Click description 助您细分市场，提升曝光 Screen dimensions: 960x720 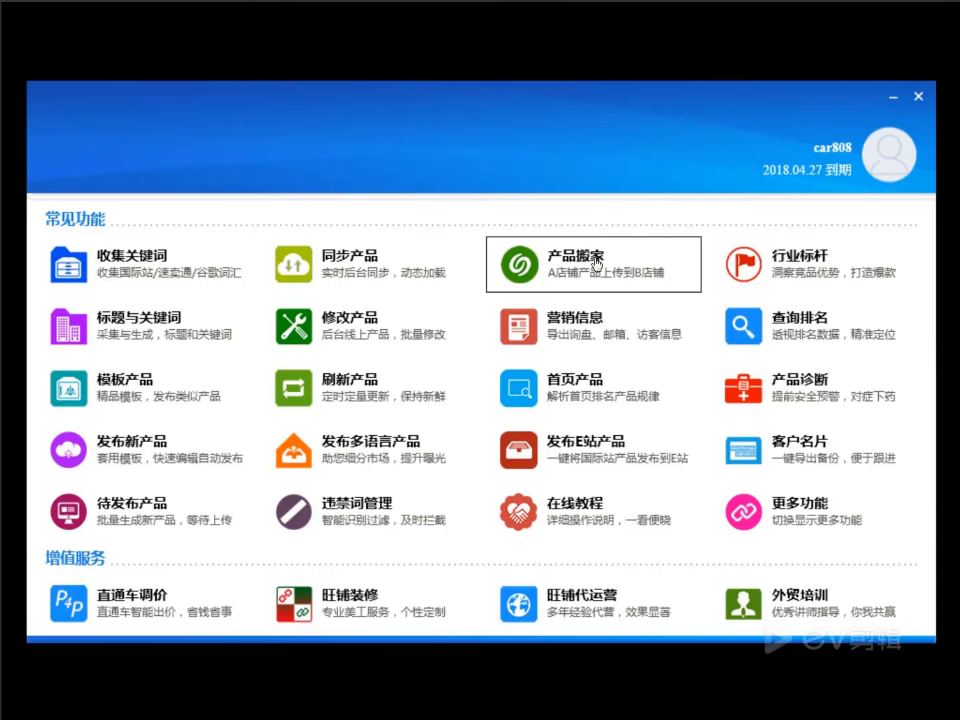pos(384,459)
